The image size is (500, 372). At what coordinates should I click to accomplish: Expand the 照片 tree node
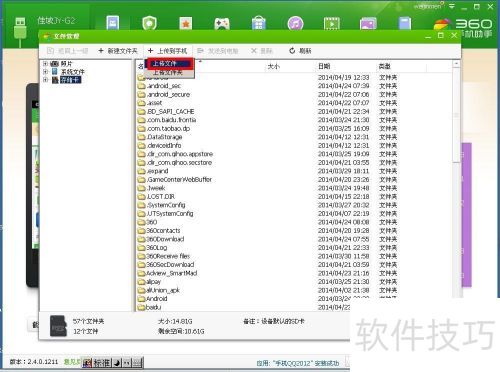tap(45, 63)
